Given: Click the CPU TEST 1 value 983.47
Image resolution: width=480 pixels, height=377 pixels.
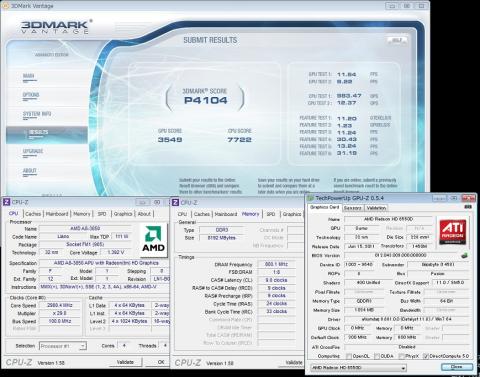Looking at the screenshot, I should pos(349,96).
